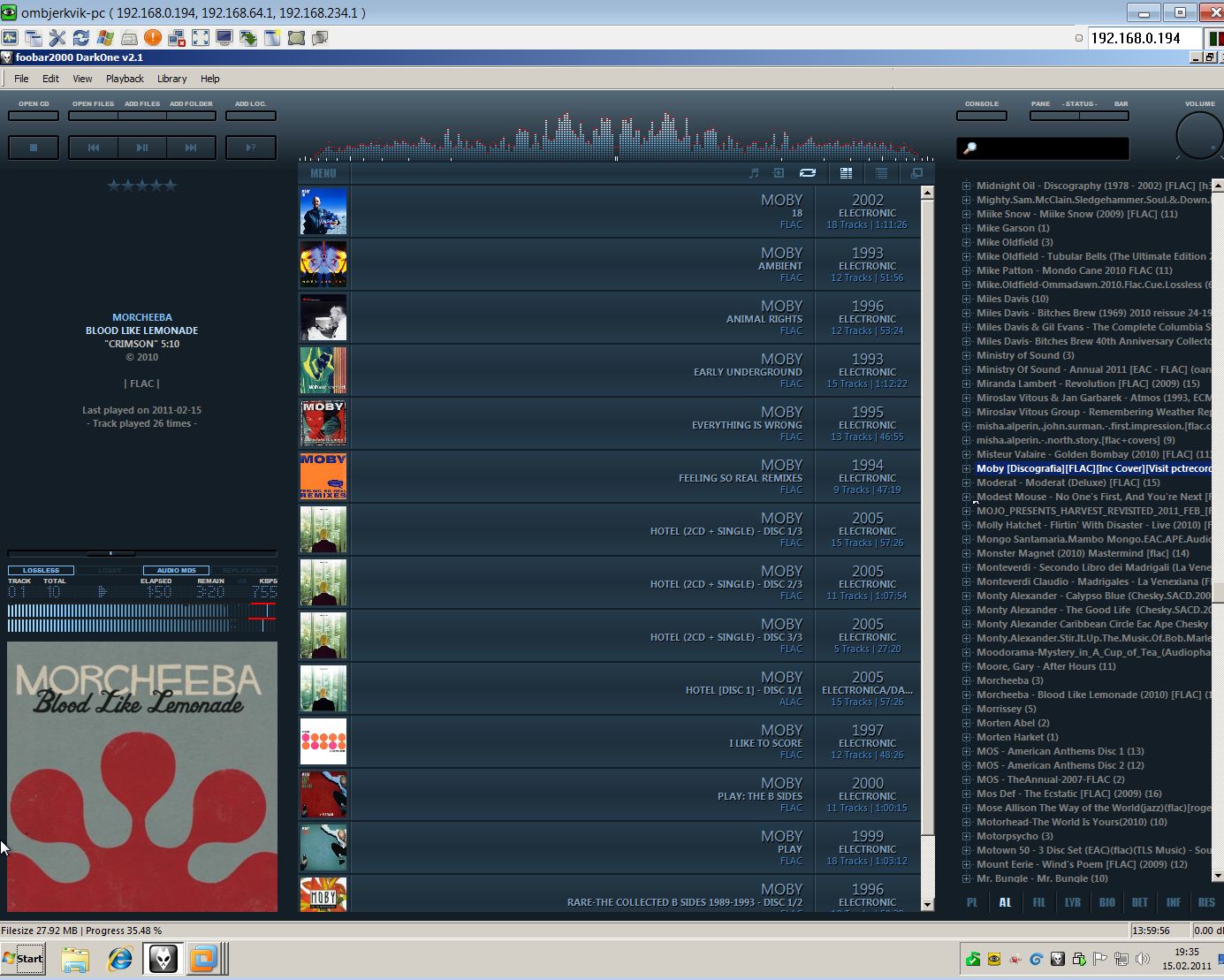Click the blue refresh arrows icon
The width and height of the screenshot is (1224, 980).
pos(81,38)
